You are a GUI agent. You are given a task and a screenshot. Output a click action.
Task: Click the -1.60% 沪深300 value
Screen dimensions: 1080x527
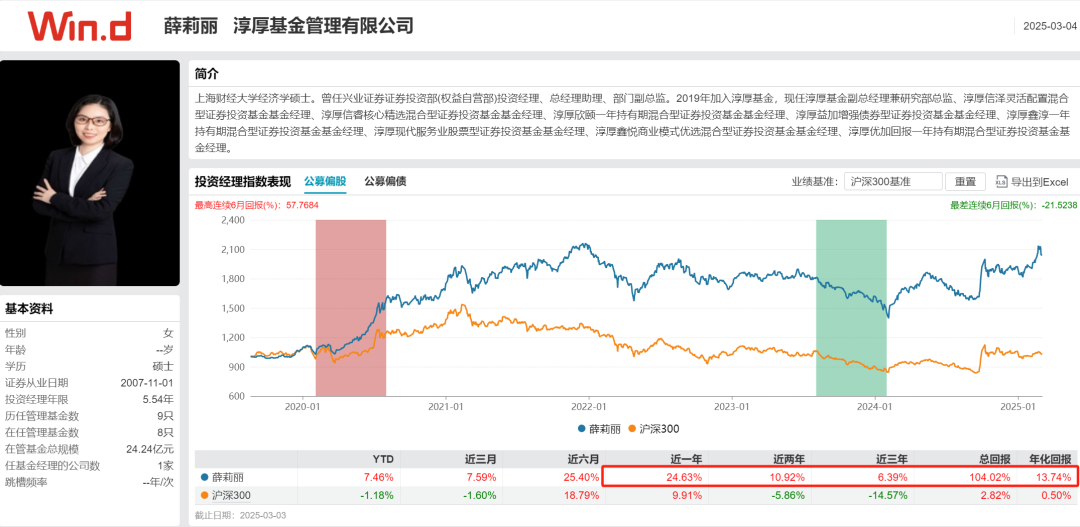click(479, 495)
